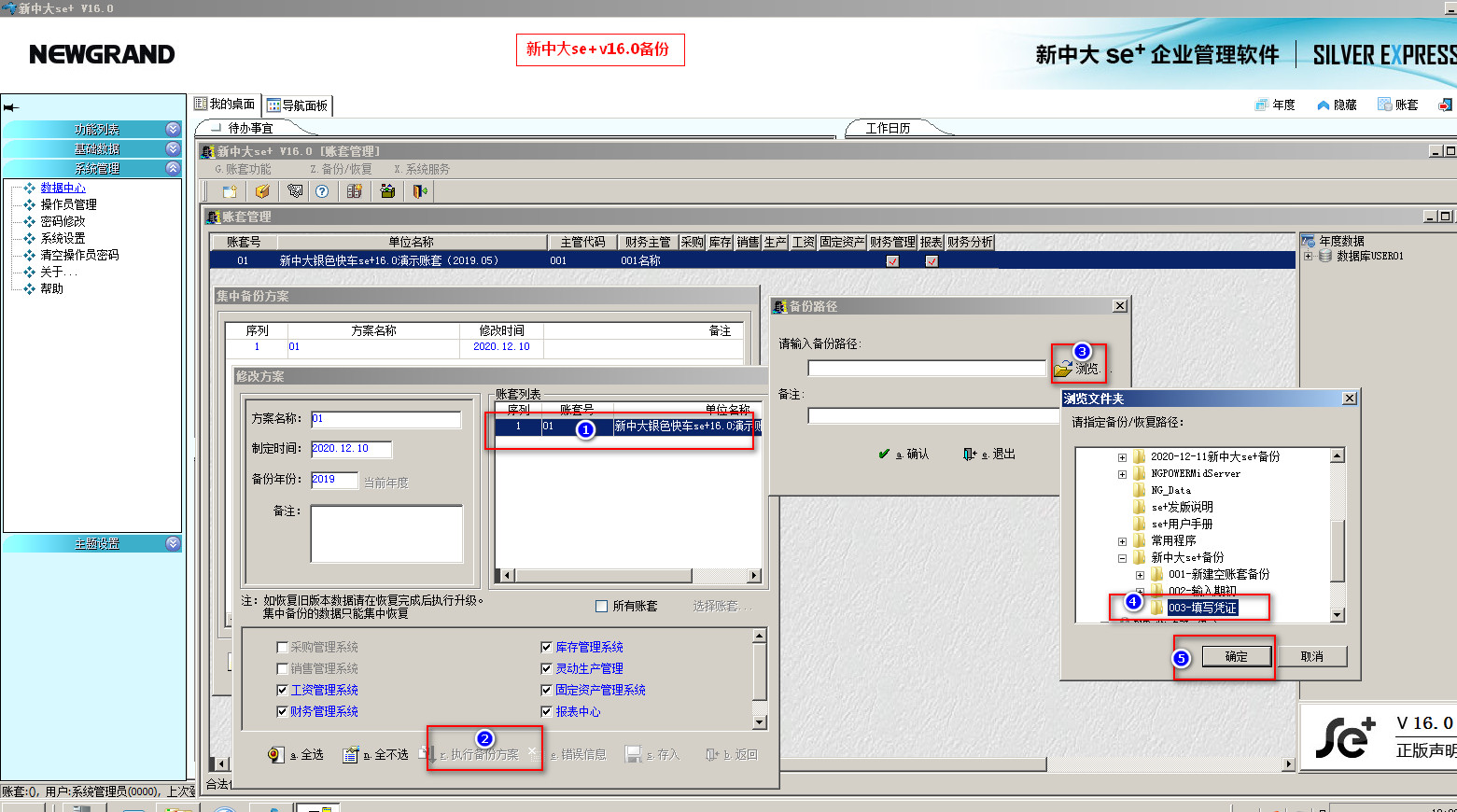Viewport: 1457px width, 812px height.
Task: Switch to the 导航面板 tab
Action: (298, 105)
